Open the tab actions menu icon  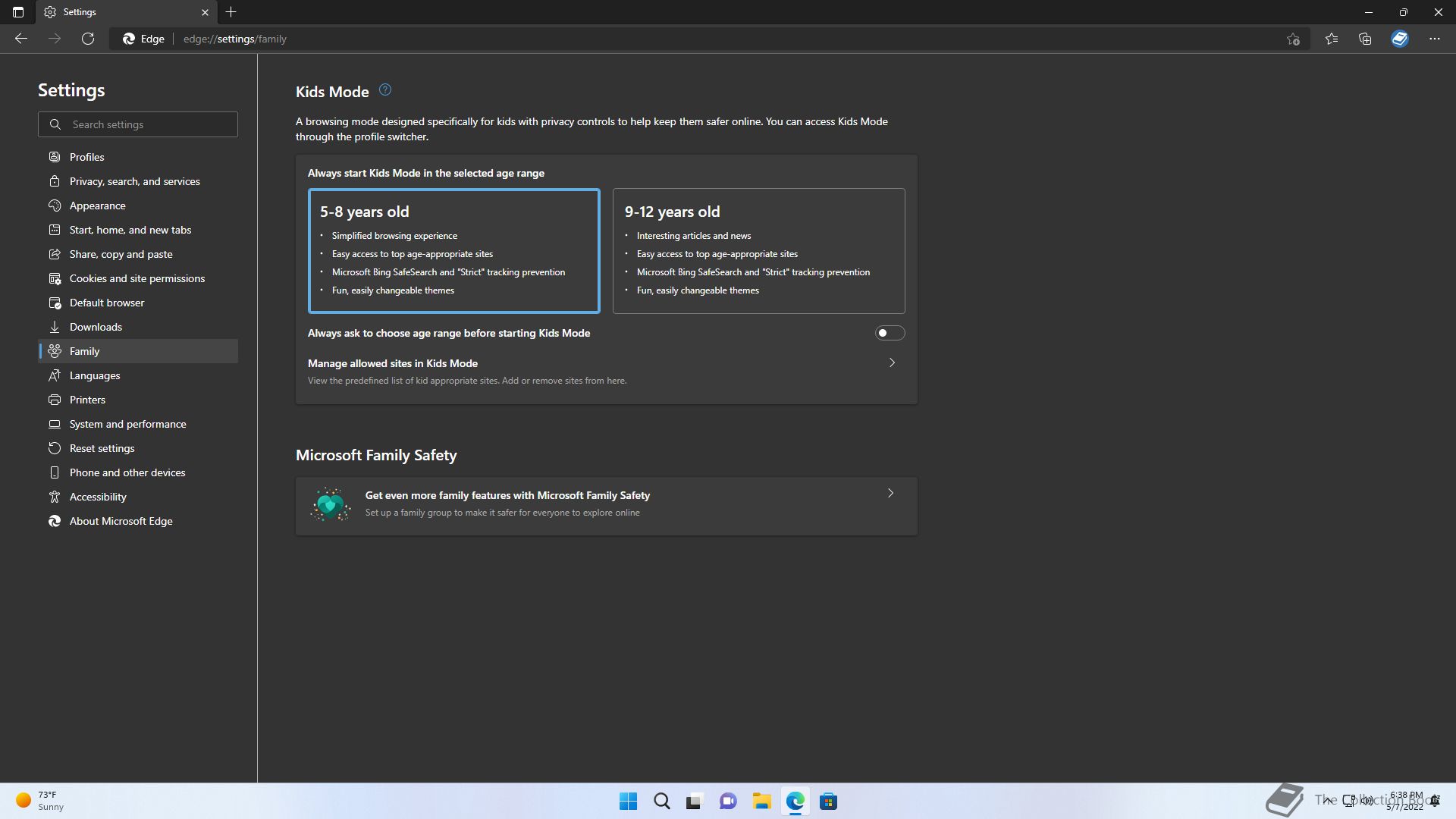tap(18, 12)
